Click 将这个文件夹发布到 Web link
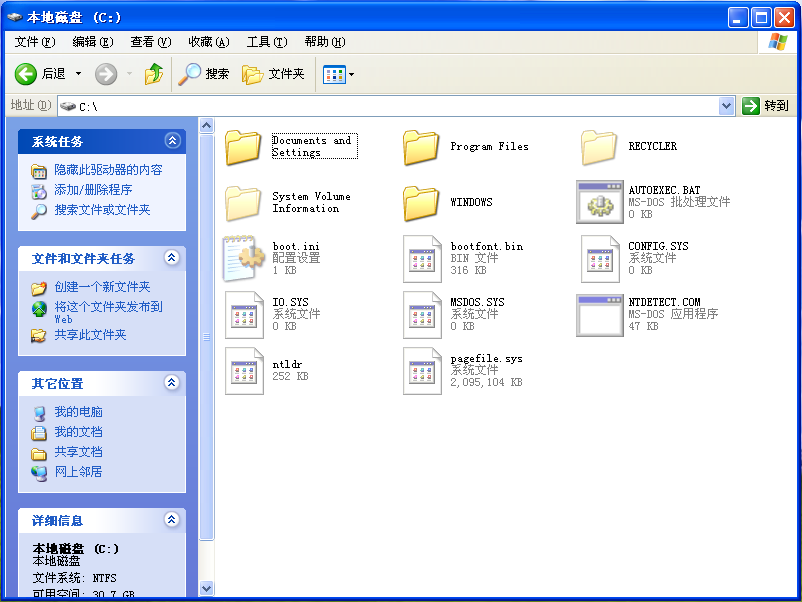This screenshot has height=602, width=802. 108,312
